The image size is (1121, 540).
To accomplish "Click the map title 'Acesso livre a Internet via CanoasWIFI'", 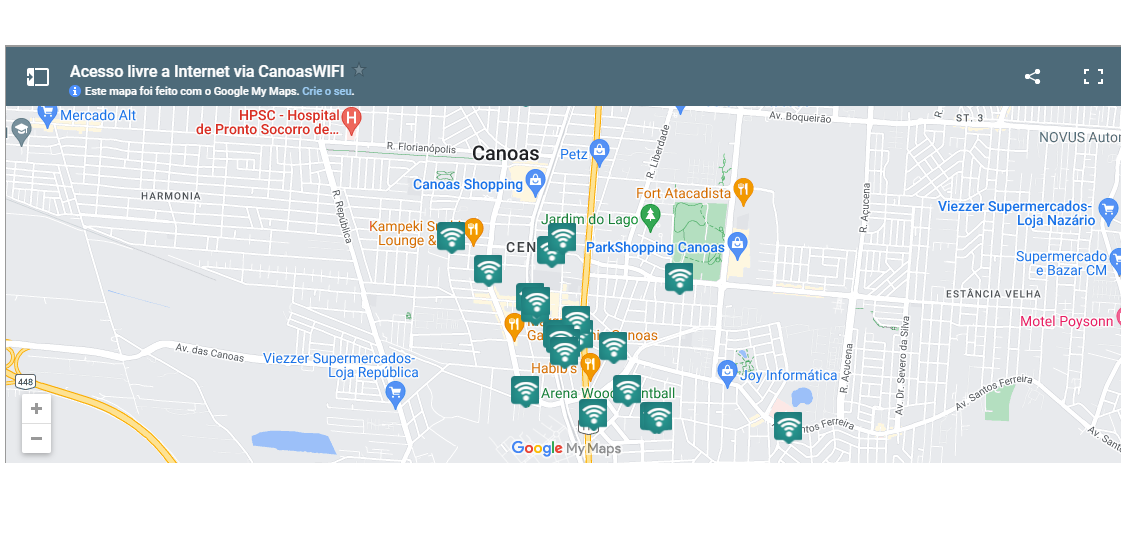I will [207, 71].
